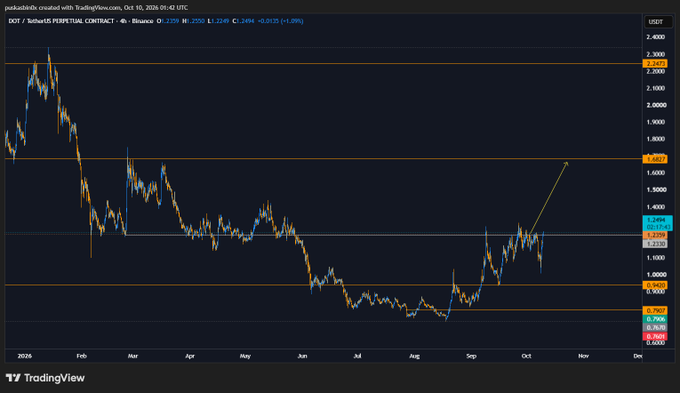The height and width of the screenshot is (393, 680).
Task: Select the 1.2359 orange price label
Action: pos(655,235)
